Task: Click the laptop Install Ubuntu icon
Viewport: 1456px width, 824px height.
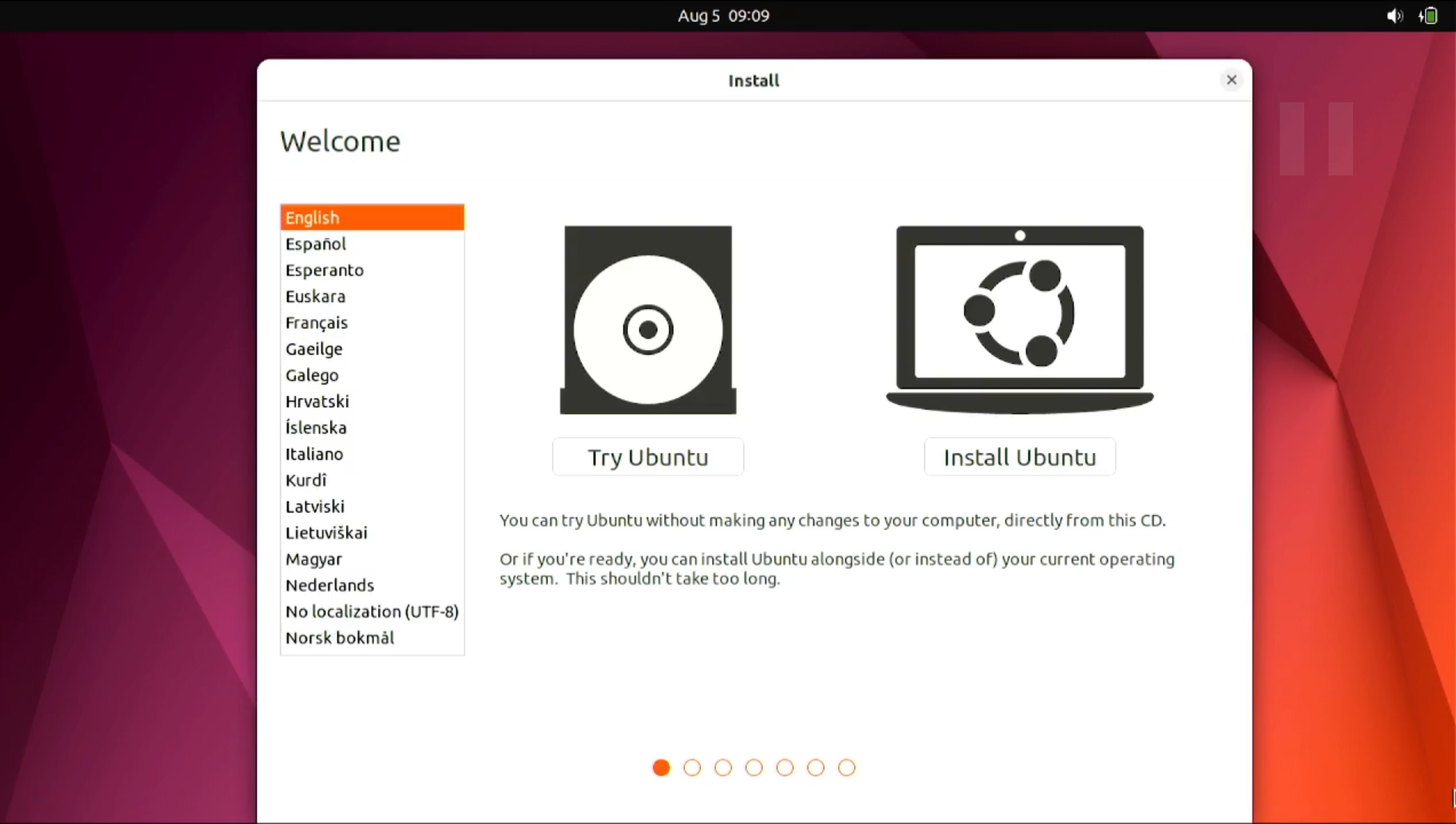Action: click(1020, 320)
